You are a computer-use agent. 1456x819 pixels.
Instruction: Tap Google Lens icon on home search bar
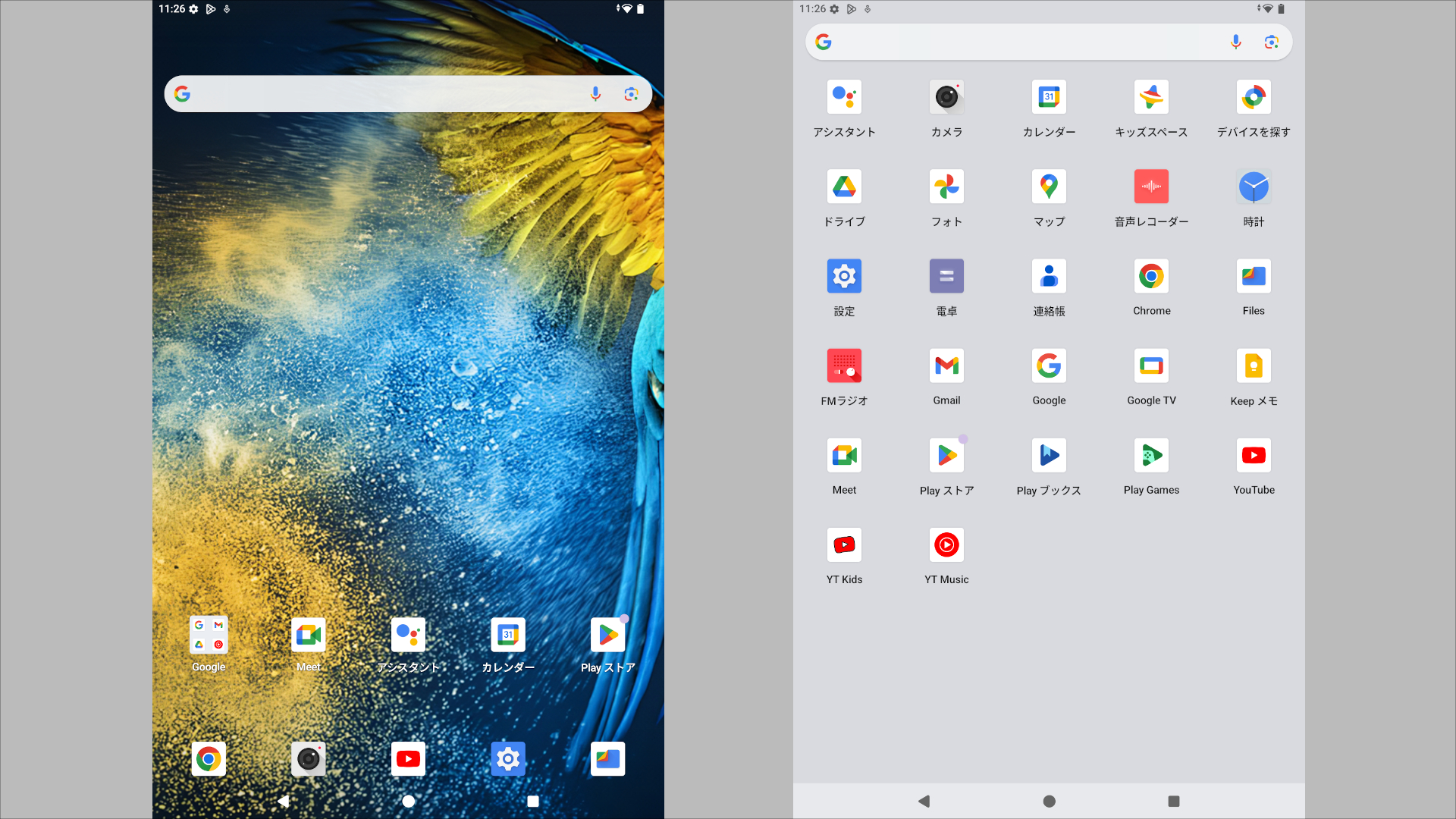(631, 94)
